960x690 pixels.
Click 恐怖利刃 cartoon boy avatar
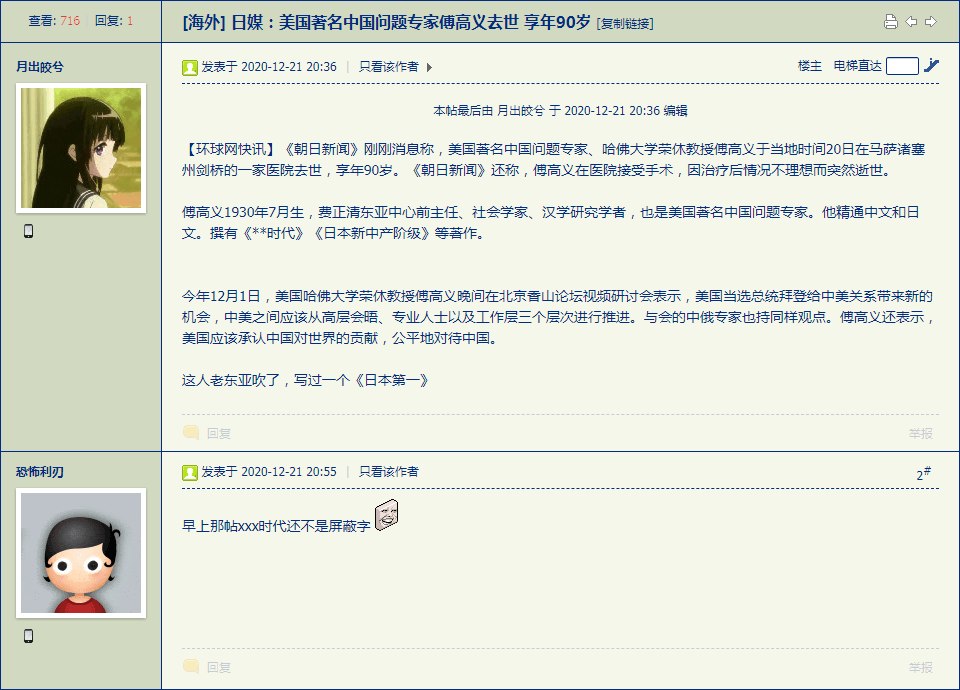coord(81,553)
